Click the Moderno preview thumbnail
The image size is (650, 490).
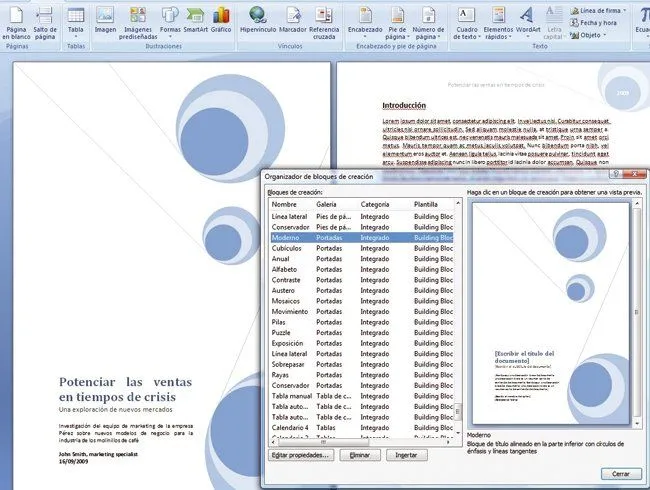pyautogui.click(x=551, y=313)
